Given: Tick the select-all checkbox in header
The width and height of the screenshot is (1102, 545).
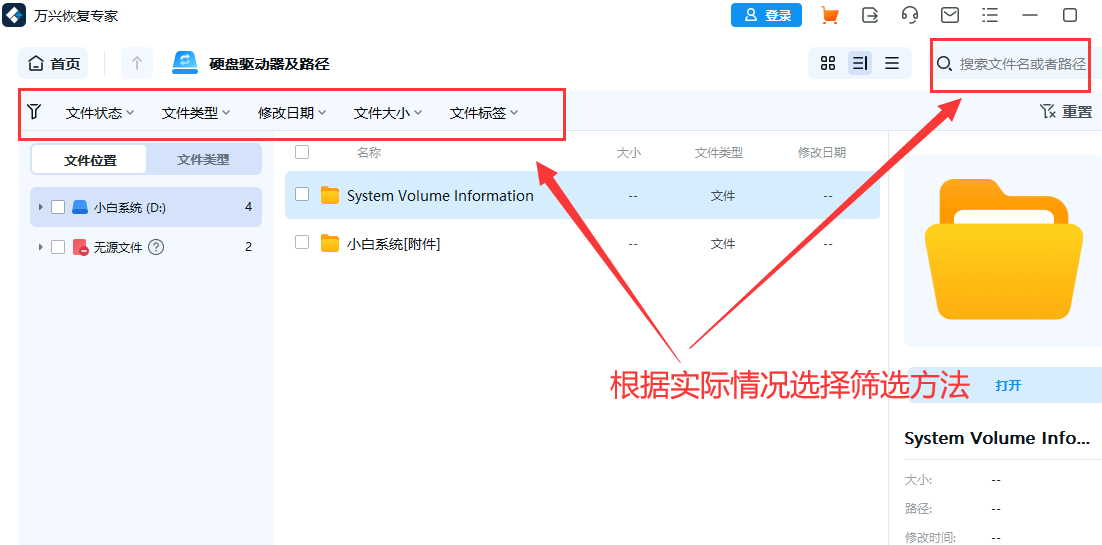Looking at the screenshot, I should click(302, 152).
